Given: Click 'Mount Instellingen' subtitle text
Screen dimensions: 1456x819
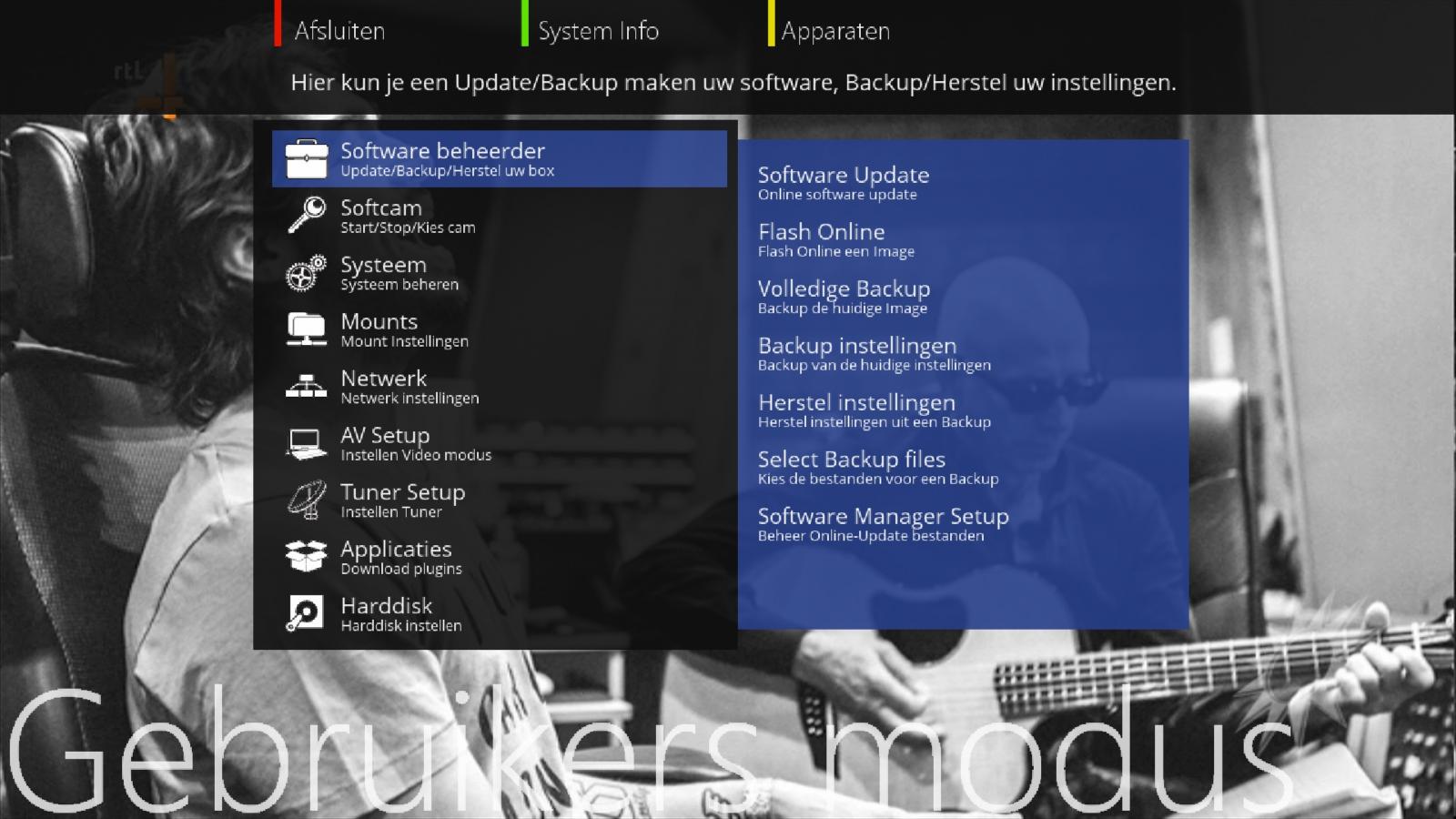Looking at the screenshot, I should point(404,341).
